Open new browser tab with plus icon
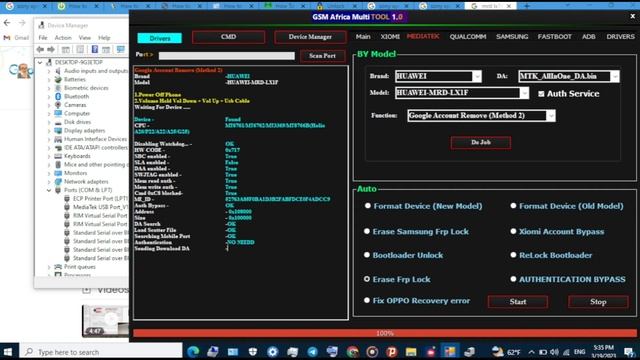This screenshot has height=360, width=640. point(527,6)
